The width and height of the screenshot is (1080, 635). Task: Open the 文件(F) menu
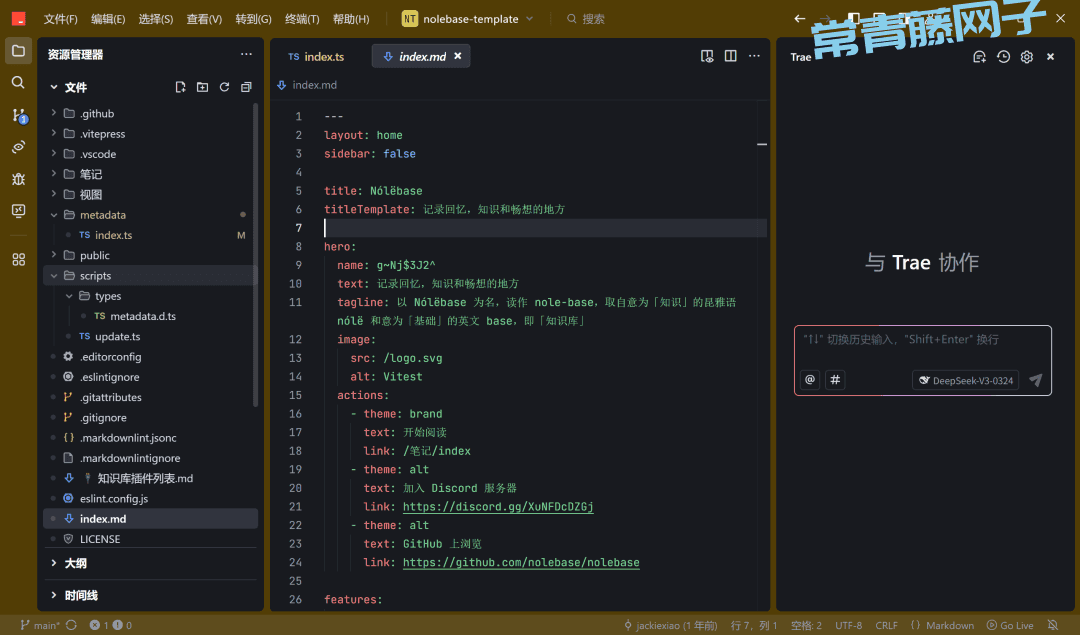click(61, 19)
